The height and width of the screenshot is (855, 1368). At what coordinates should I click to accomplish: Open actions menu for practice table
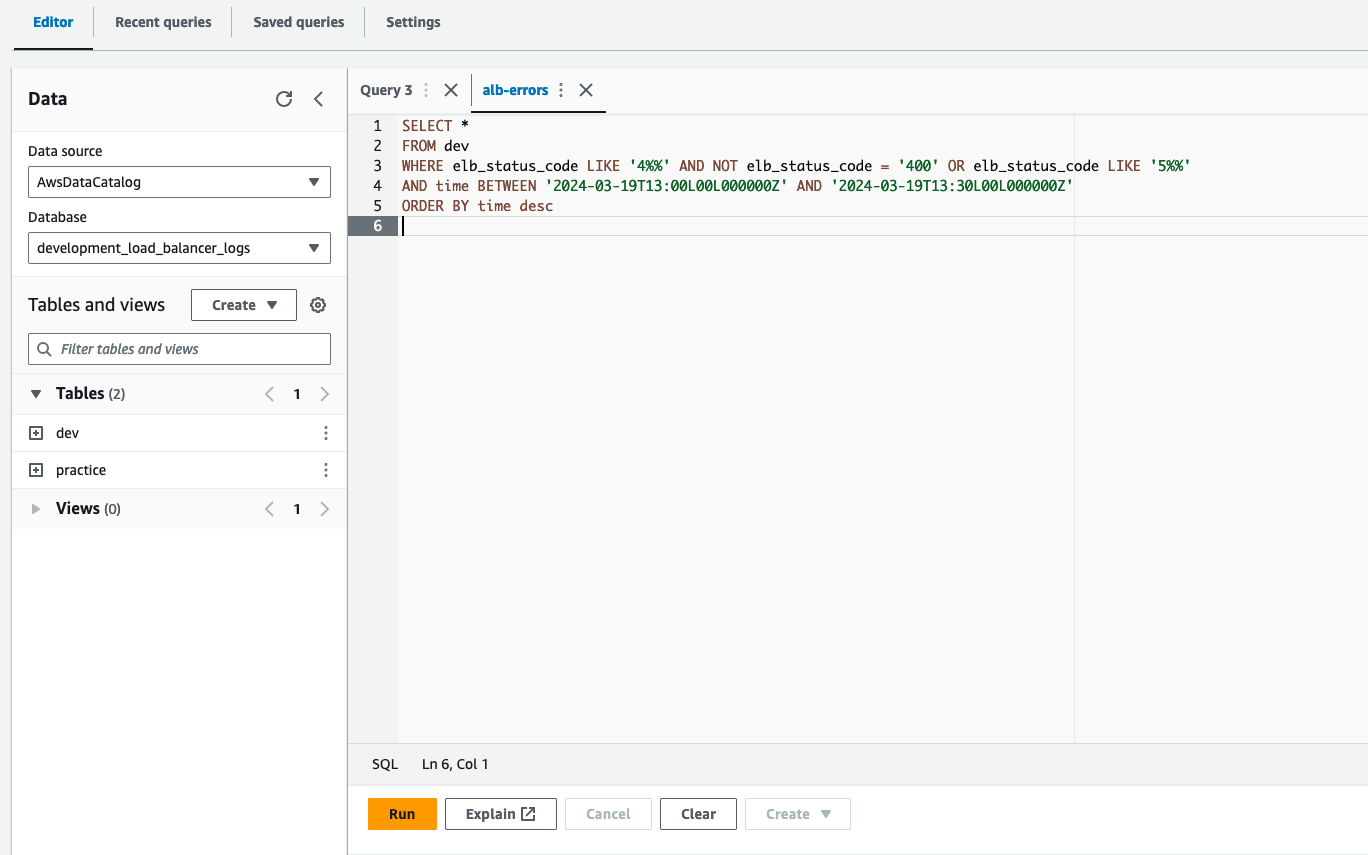click(x=325, y=470)
